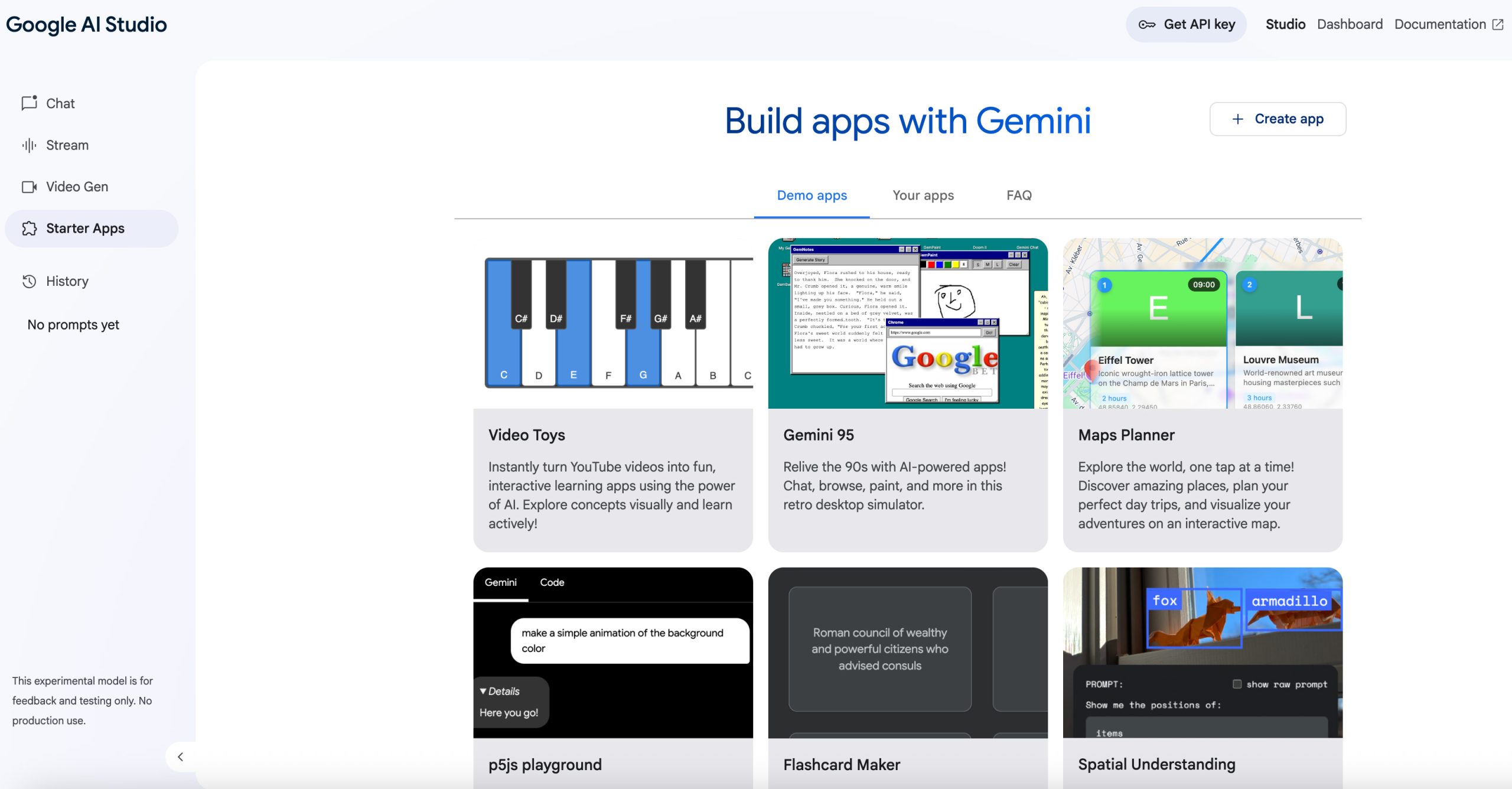Click the Create app button
Image resolution: width=1512 pixels, height=789 pixels.
[1278, 119]
